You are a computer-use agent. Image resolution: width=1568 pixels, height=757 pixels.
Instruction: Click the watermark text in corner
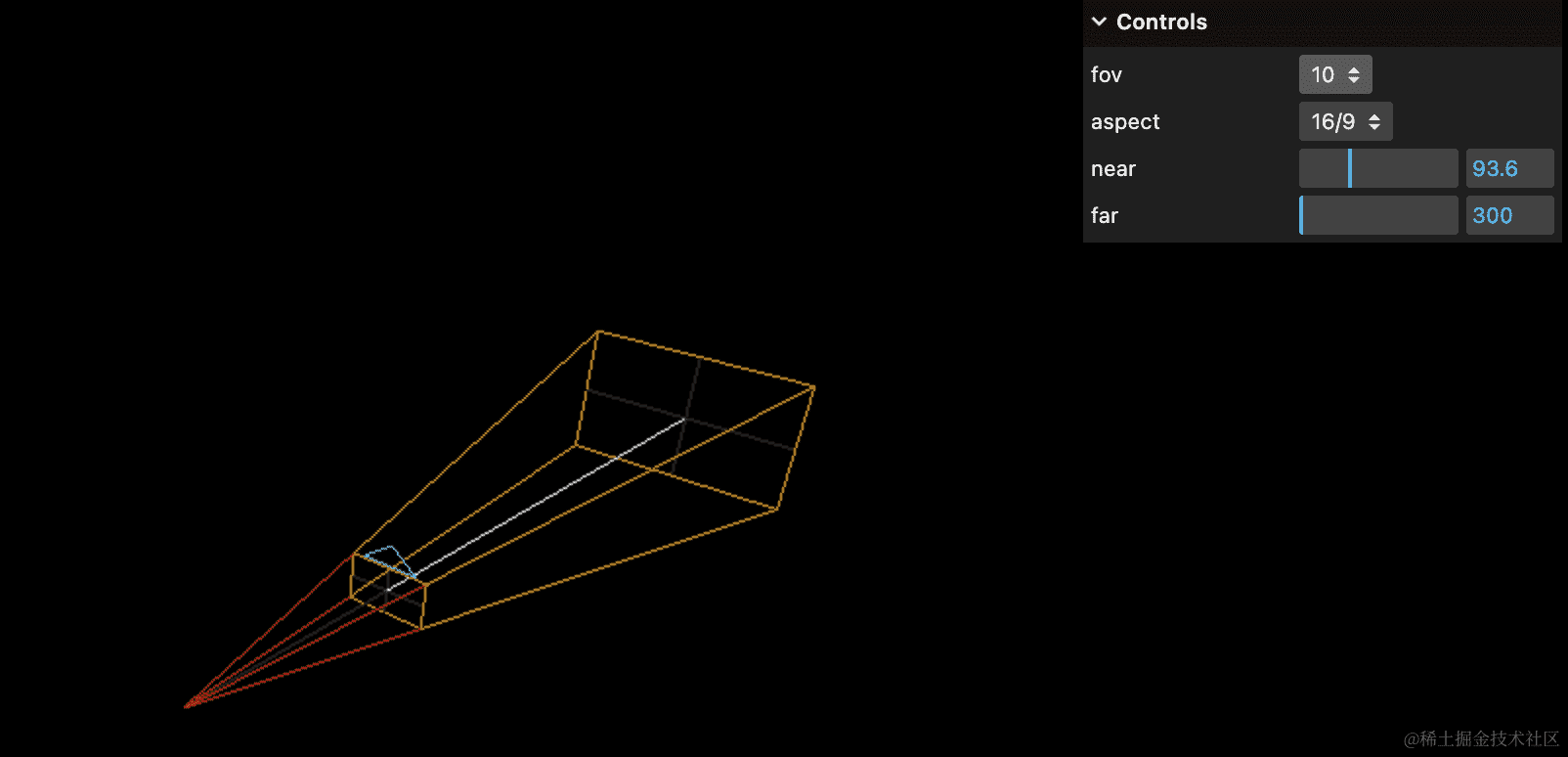point(1481,738)
